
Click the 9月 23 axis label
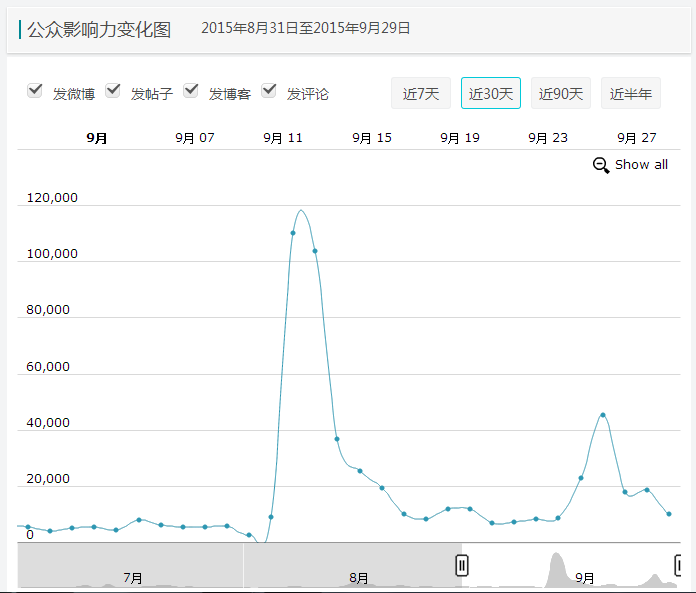548,138
